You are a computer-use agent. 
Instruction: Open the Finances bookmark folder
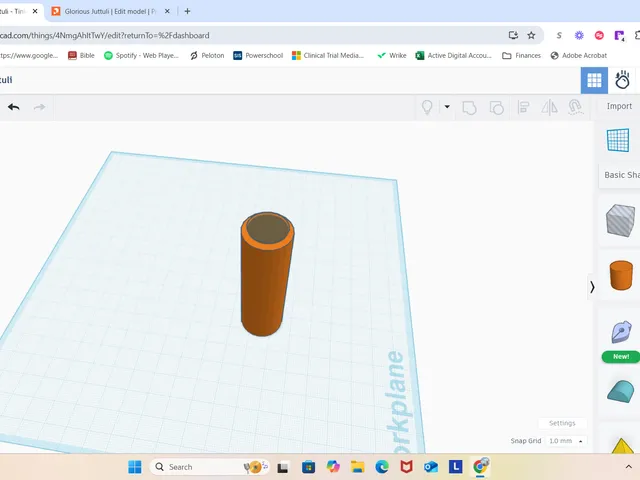tap(521, 56)
